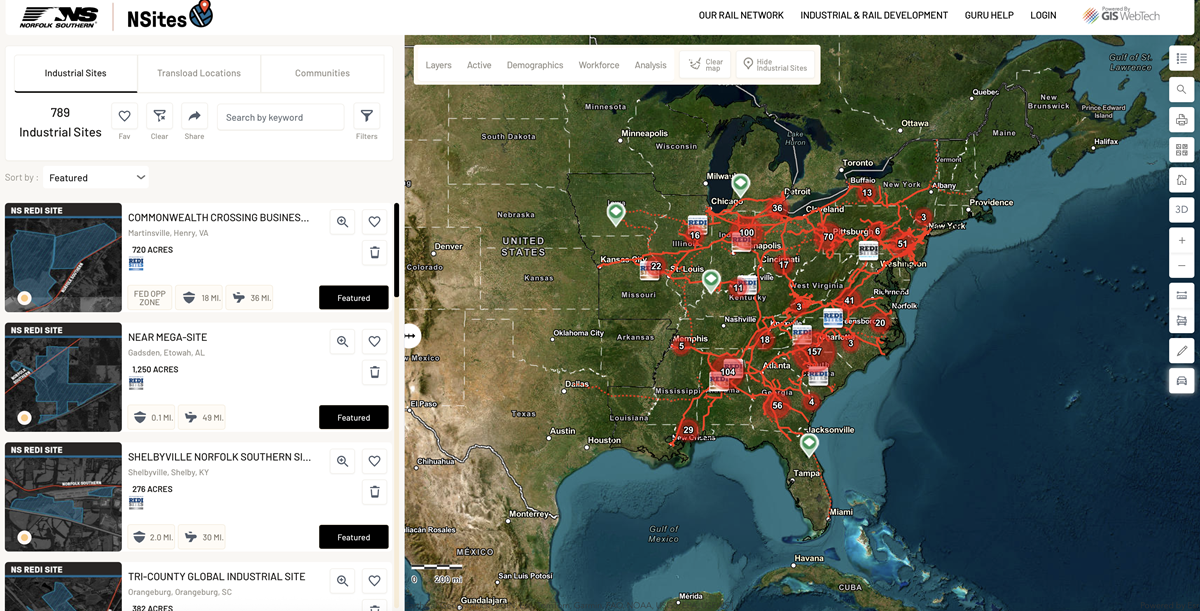Click the Search by keyword field
The width and height of the screenshot is (1200, 611).
[x=280, y=117]
